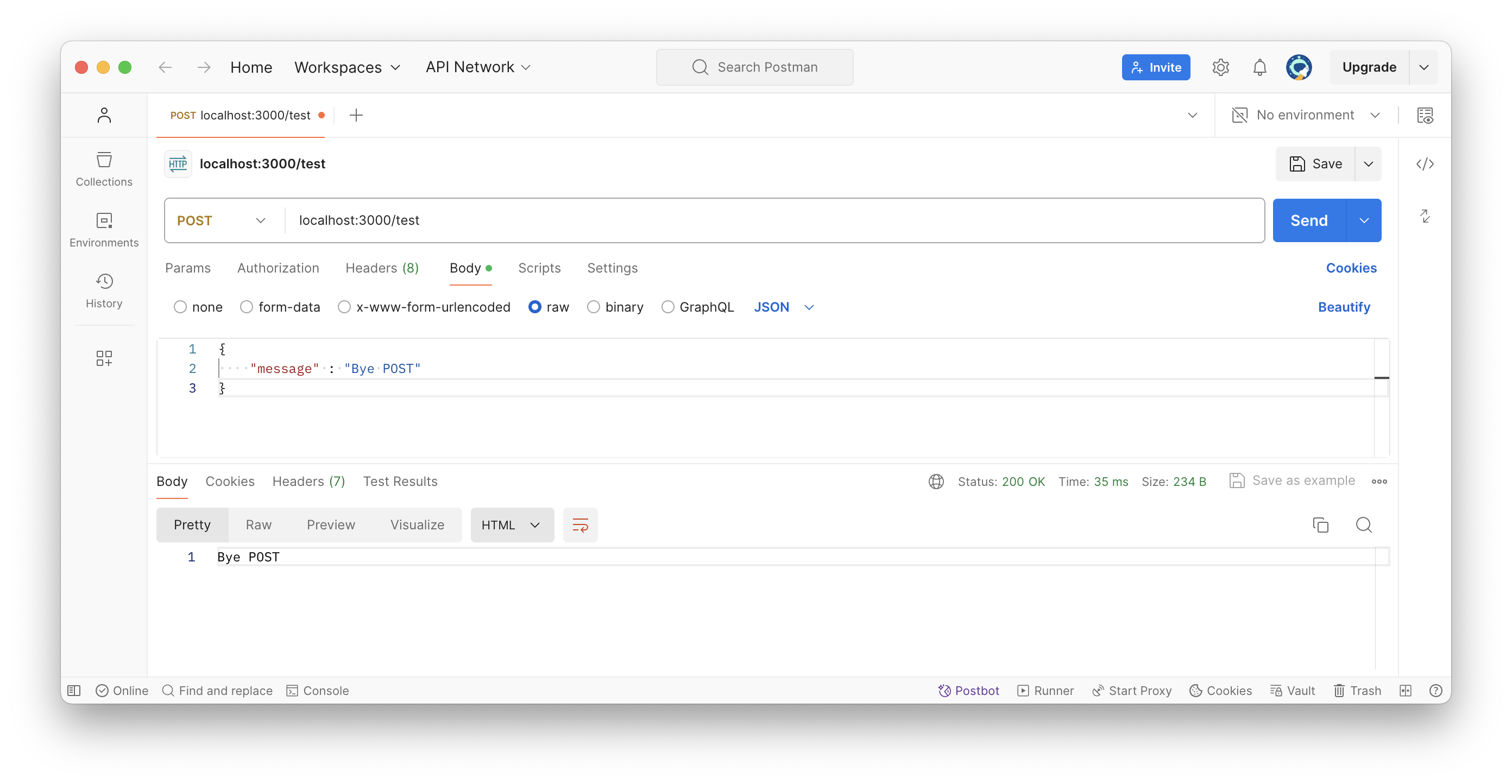Switch to the Params tab
The width and height of the screenshot is (1512, 784).
coord(187,268)
